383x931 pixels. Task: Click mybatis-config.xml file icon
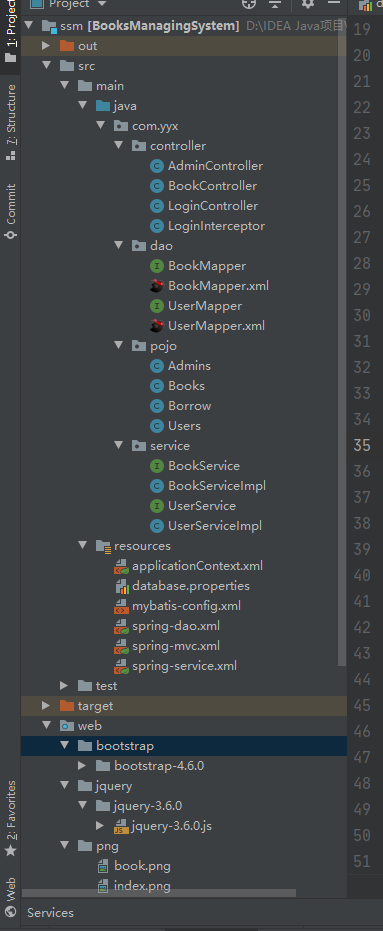click(x=121, y=606)
